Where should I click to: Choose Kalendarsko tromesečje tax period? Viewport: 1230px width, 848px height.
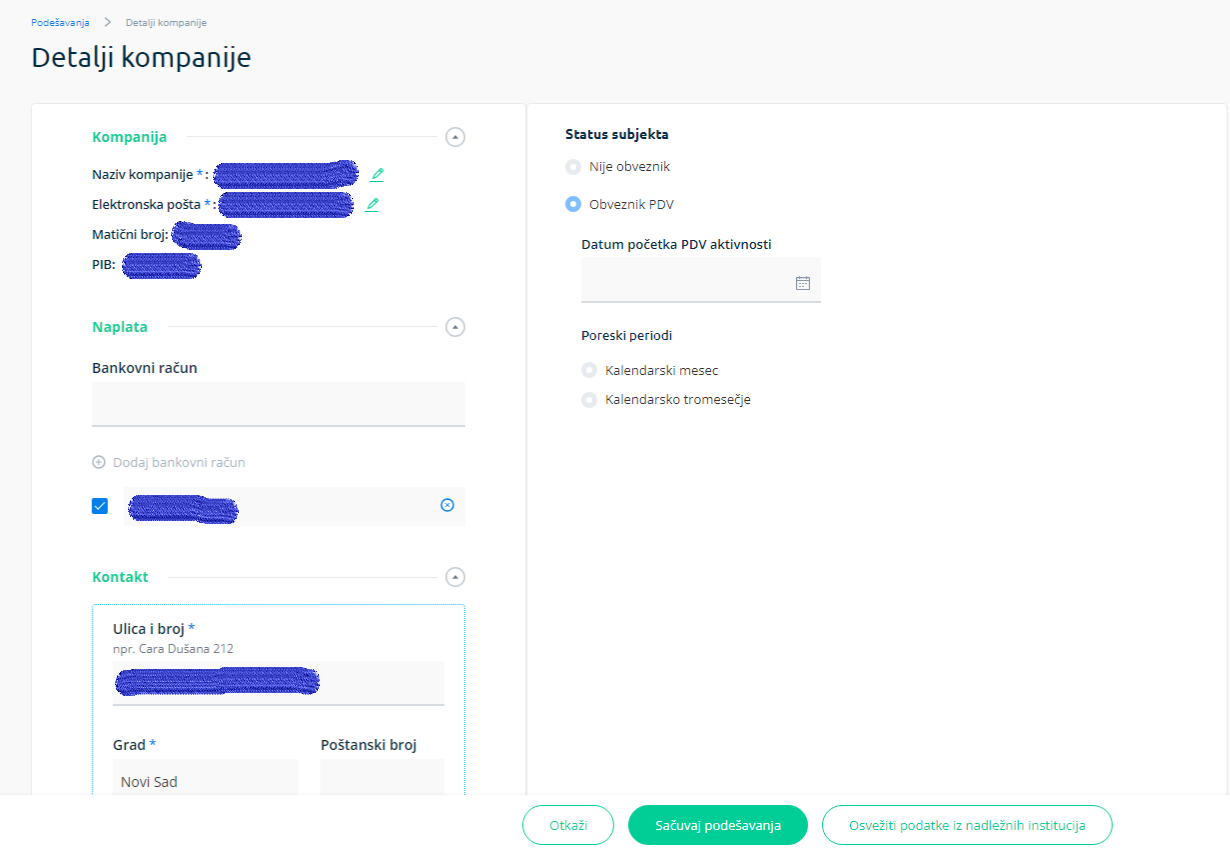(589, 400)
